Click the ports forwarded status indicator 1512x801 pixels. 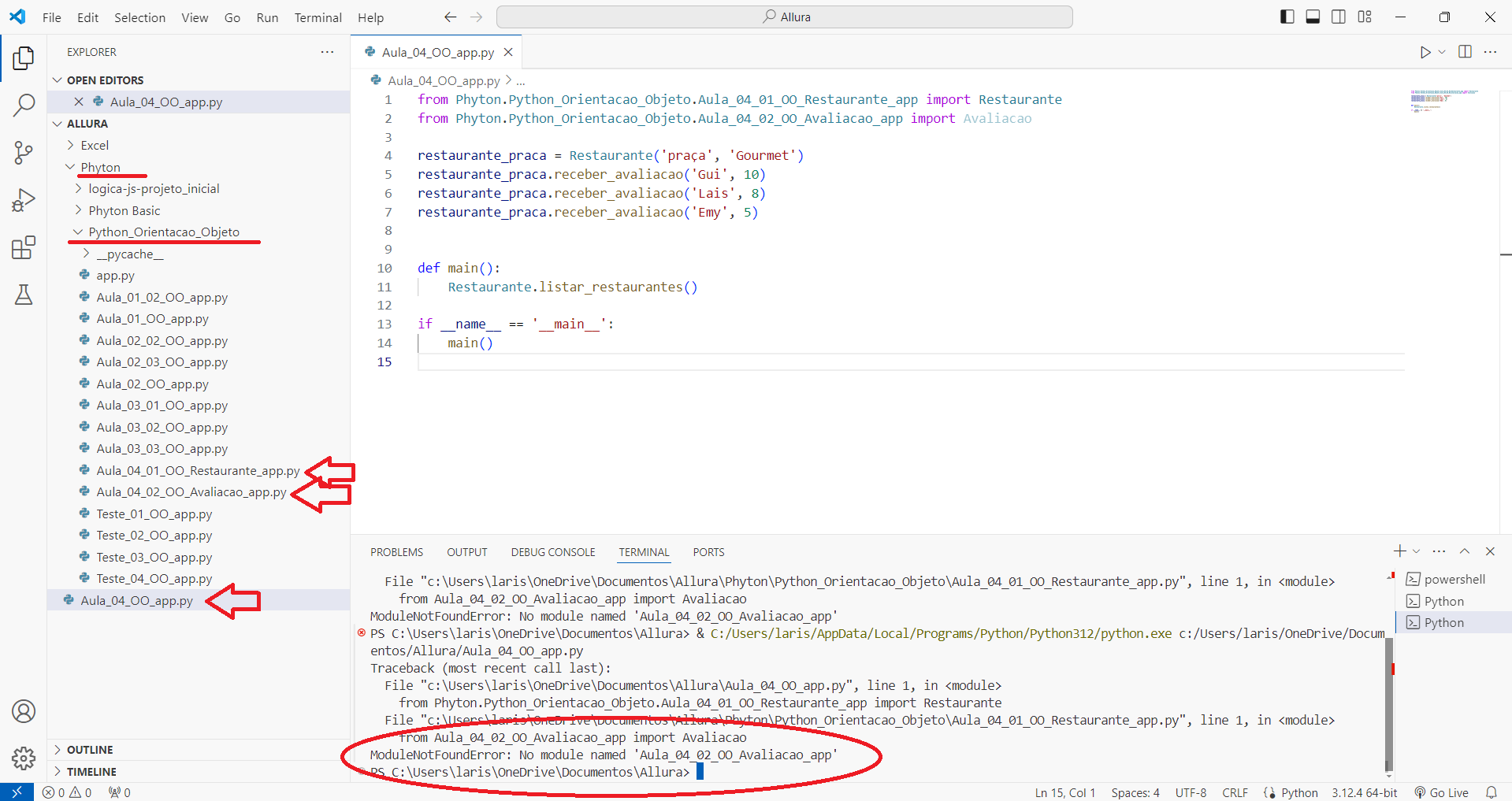(x=120, y=792)
